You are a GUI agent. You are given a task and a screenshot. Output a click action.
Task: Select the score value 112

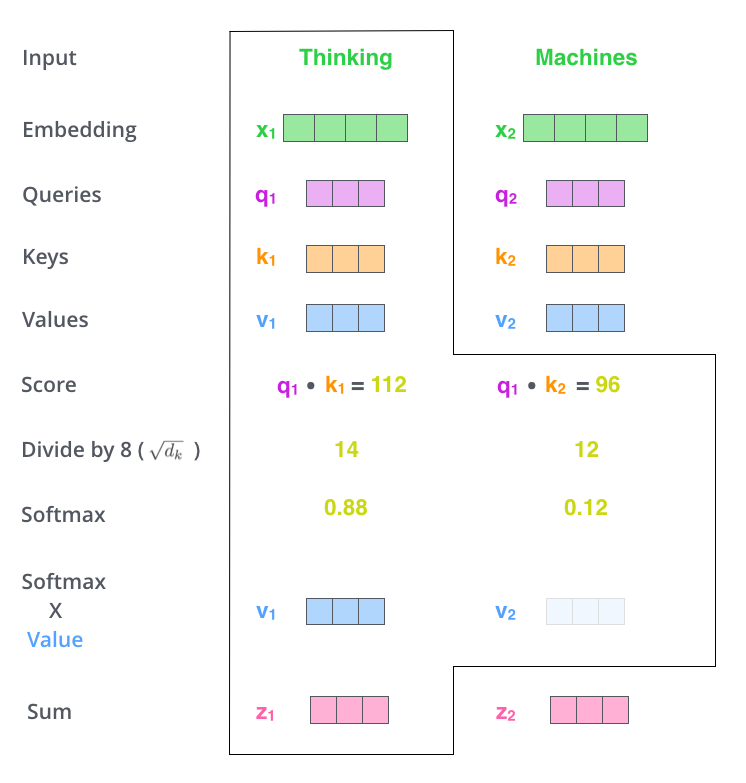387,385
